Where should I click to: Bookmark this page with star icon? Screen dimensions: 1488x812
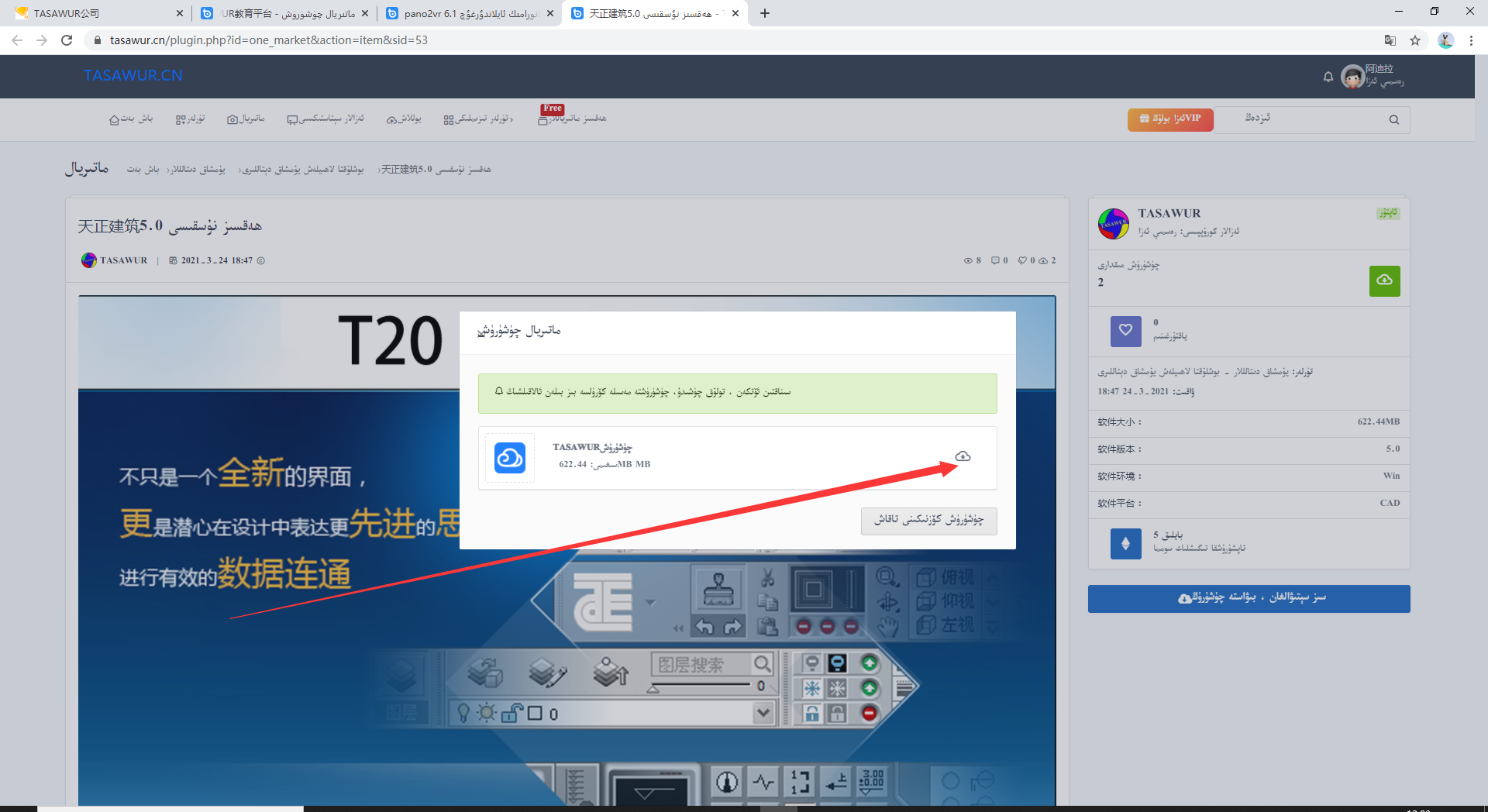[x=1415, y=40]
